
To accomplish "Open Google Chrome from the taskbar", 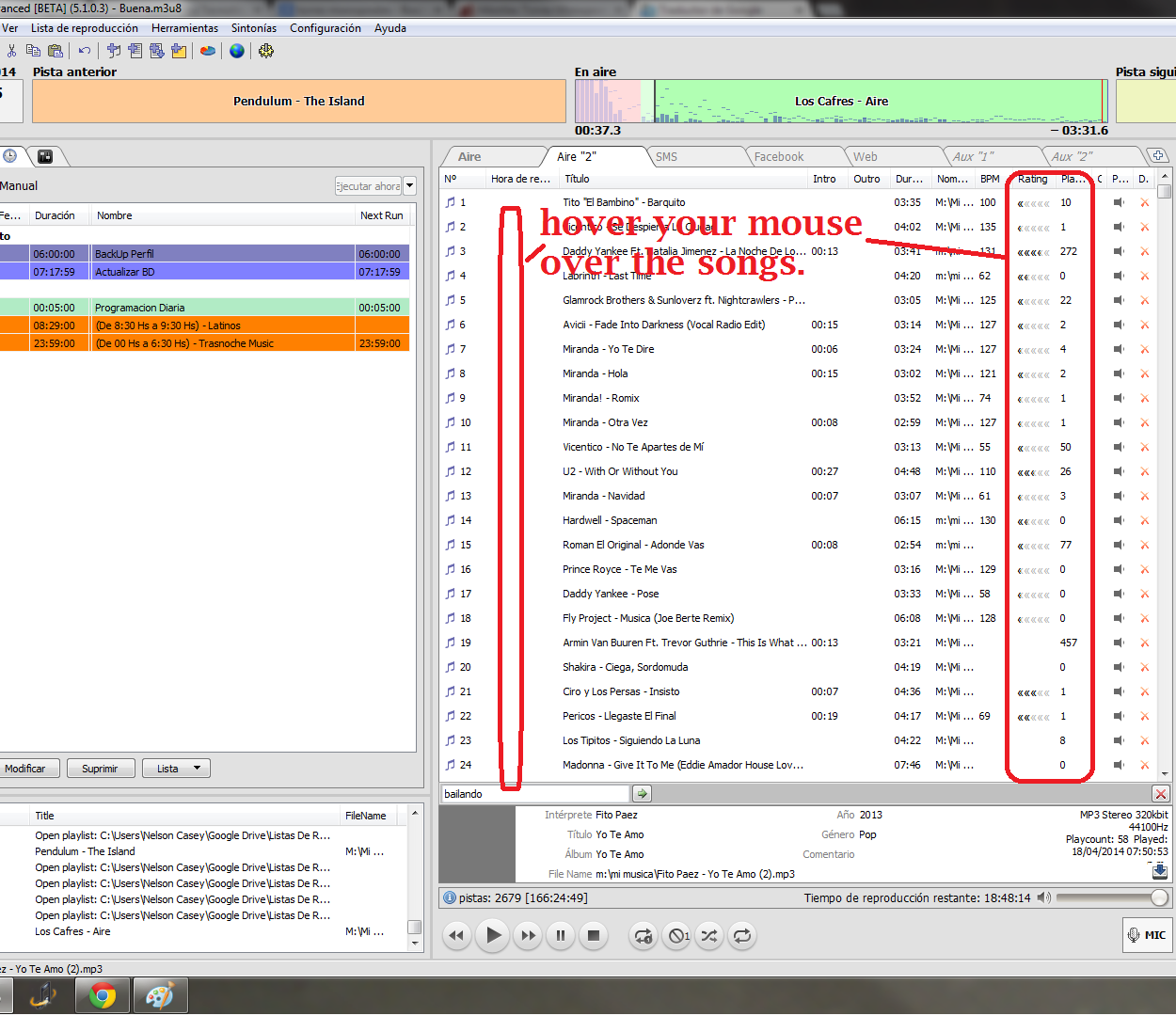I will (103, 995).
